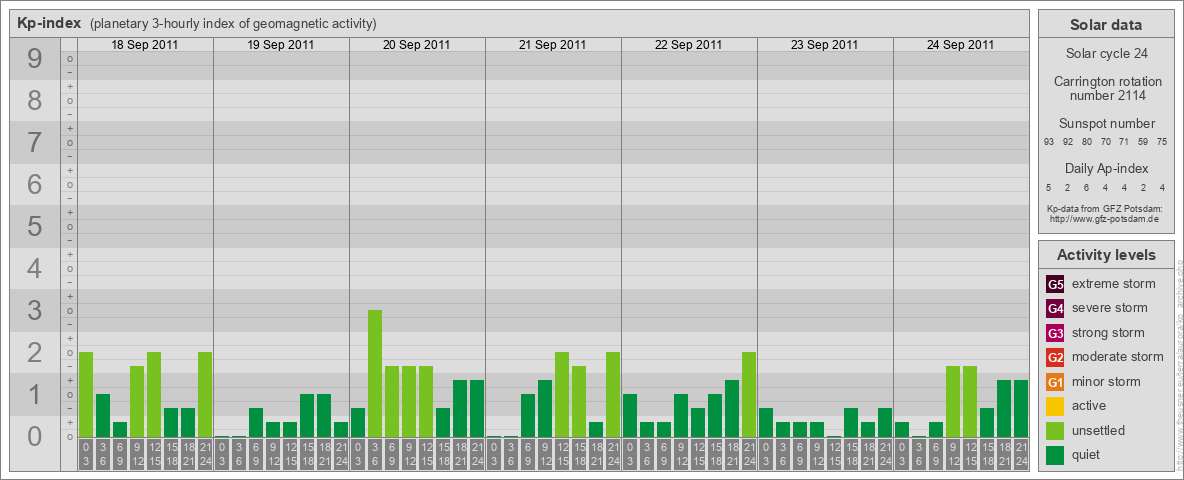Image resolution: width=1184 pixels, height=480 pixels.
Task: Open the http://www.gfz-potsdam.de link
Action: tap(1105, 219)
